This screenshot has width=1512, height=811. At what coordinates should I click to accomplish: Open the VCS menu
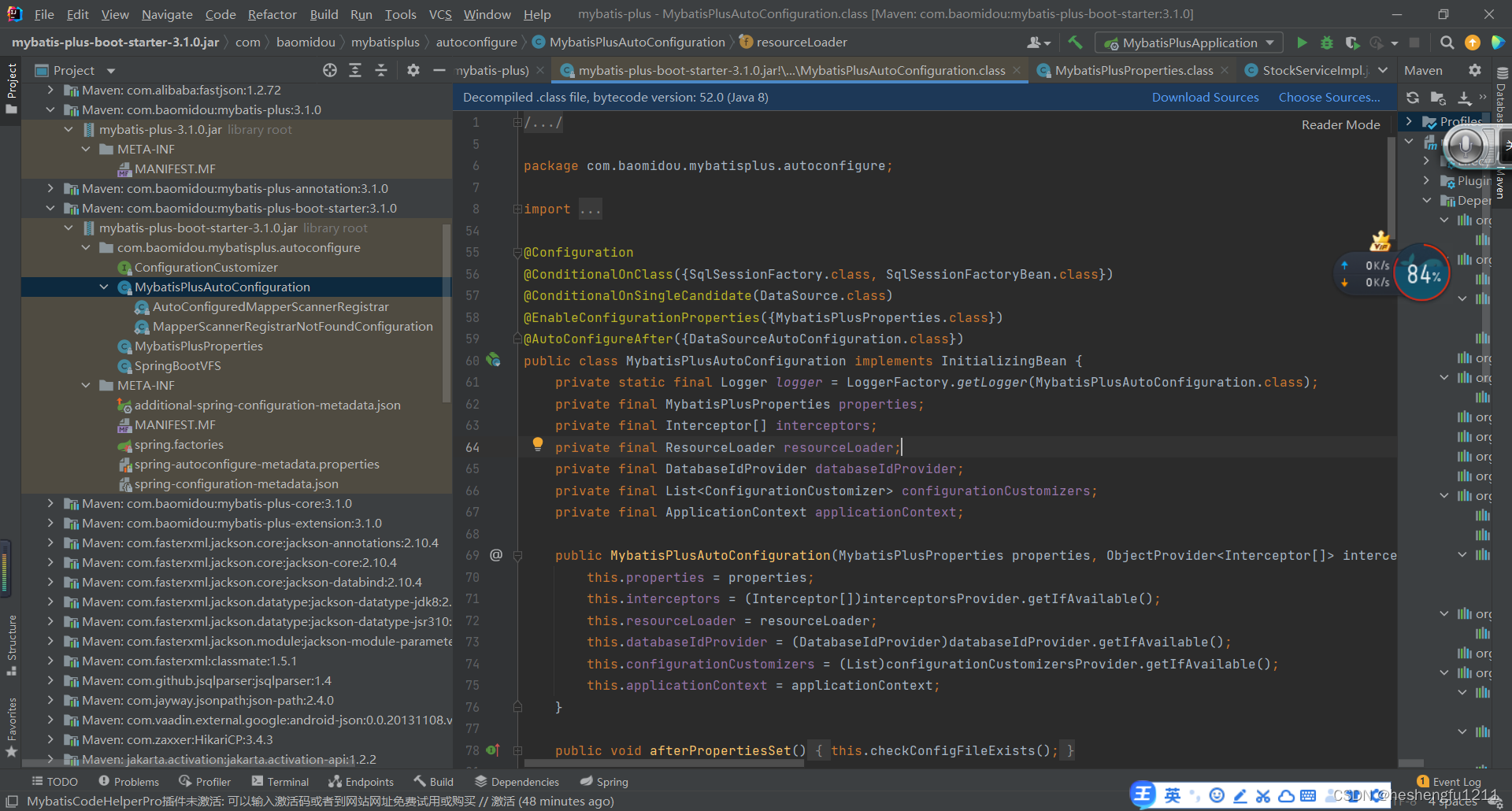click(440, 14)
